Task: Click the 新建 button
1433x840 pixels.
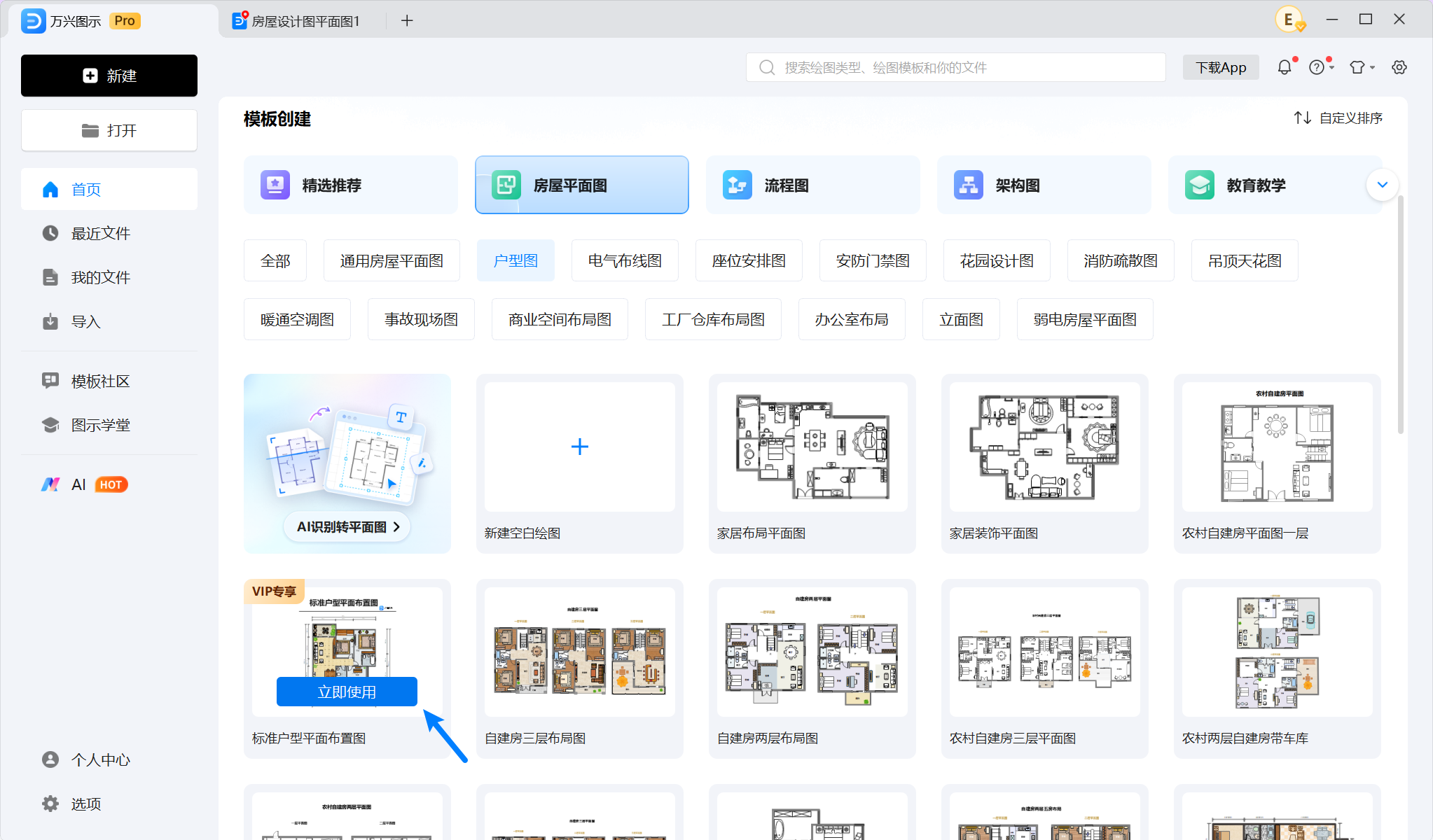Action: point(109,76)
